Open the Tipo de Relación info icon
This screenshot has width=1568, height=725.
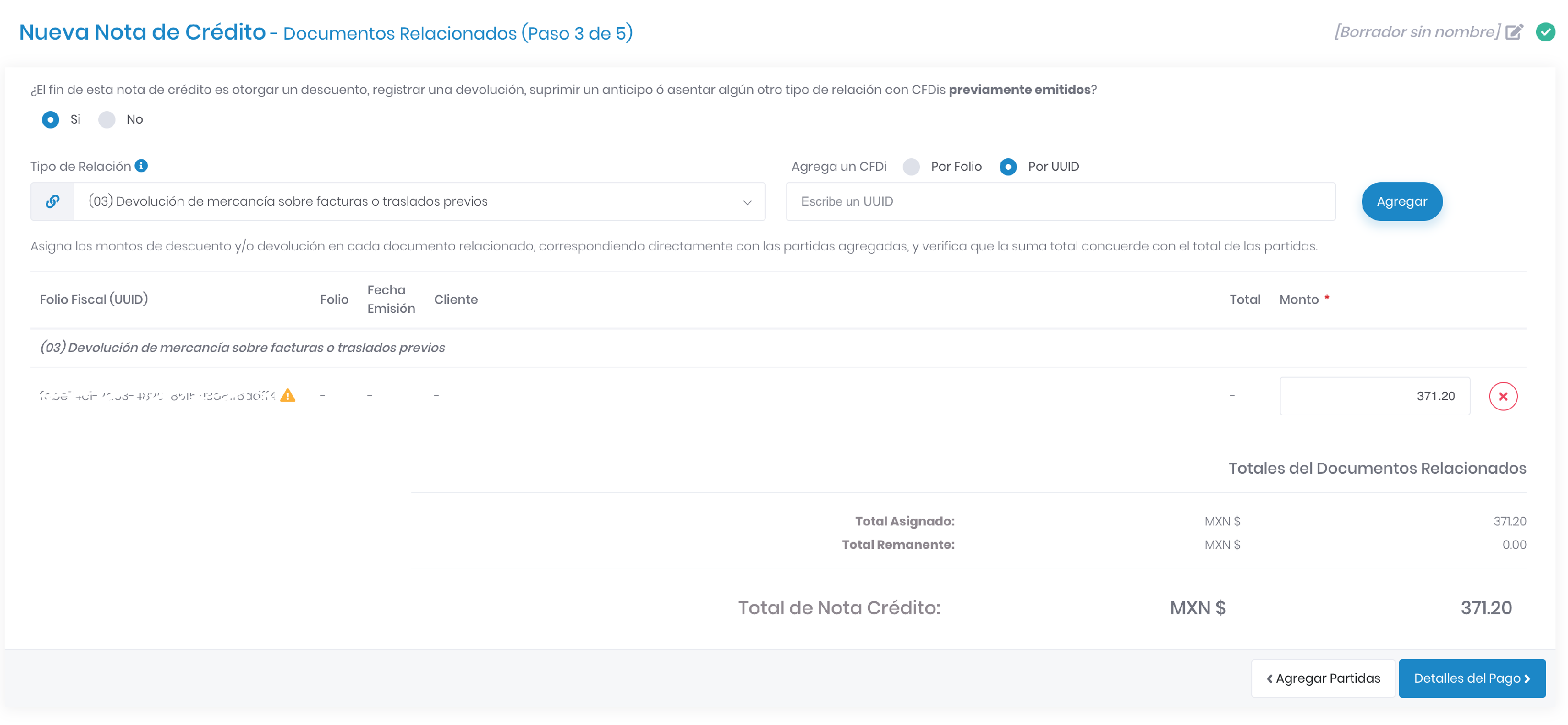click(141, 166)
